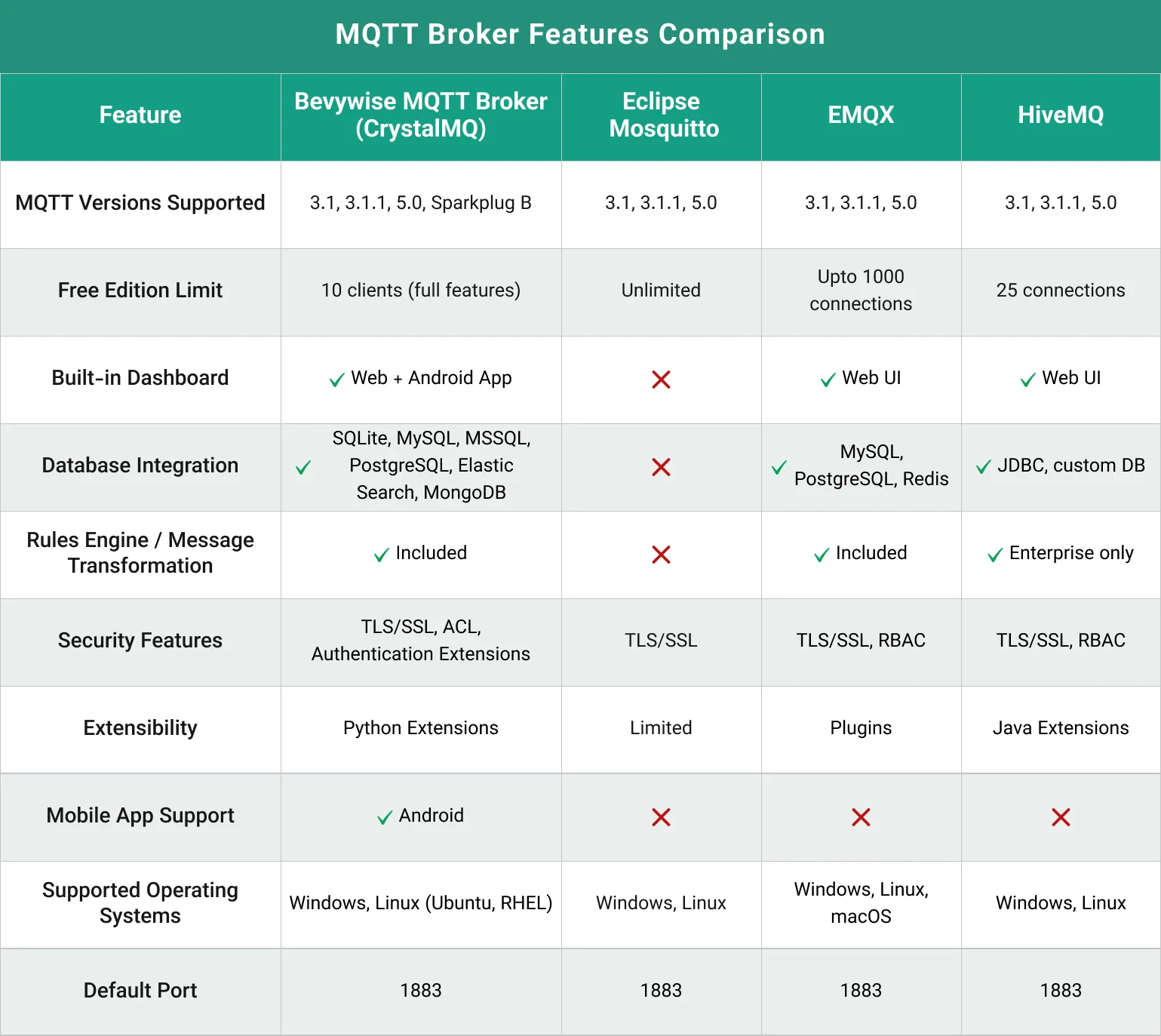Click the Rules Engine / Message Transformation label

(x=140, y=552)
